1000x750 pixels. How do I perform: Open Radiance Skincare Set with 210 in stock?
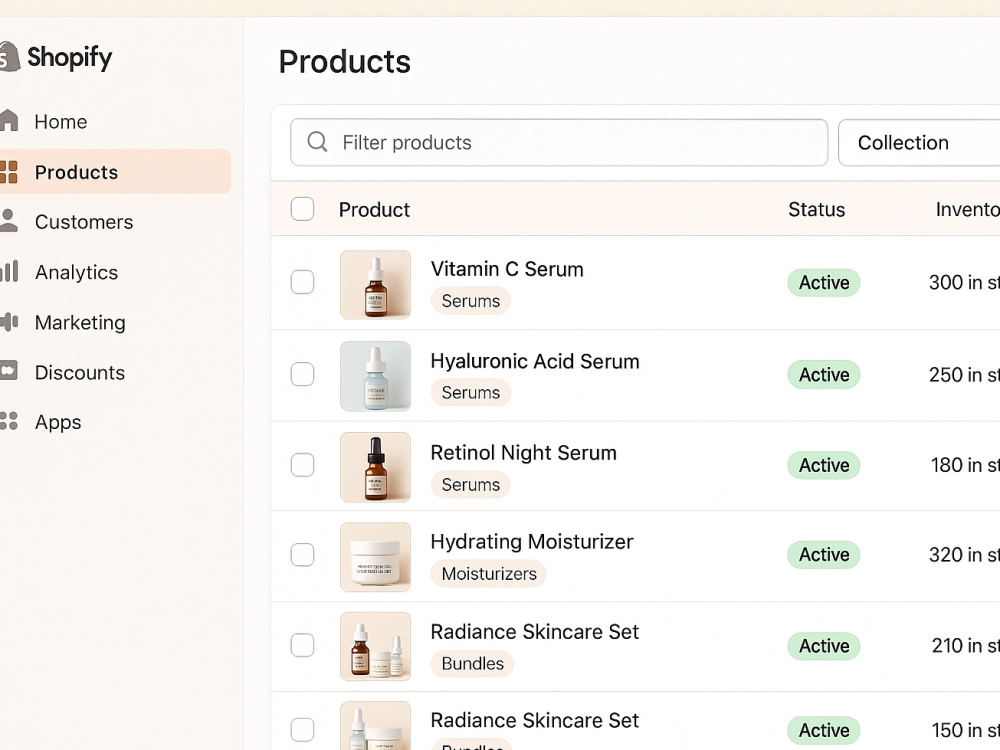click(534, 631)
